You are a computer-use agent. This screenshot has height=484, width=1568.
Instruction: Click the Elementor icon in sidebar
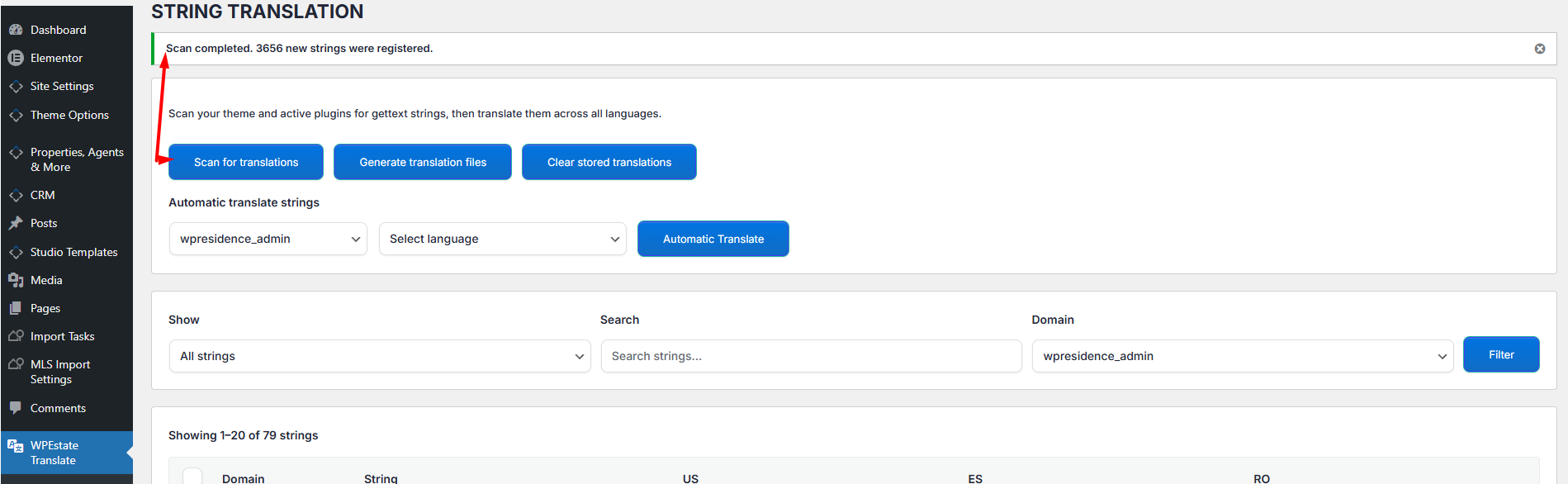pyautogui.click(x=16, y=58)
